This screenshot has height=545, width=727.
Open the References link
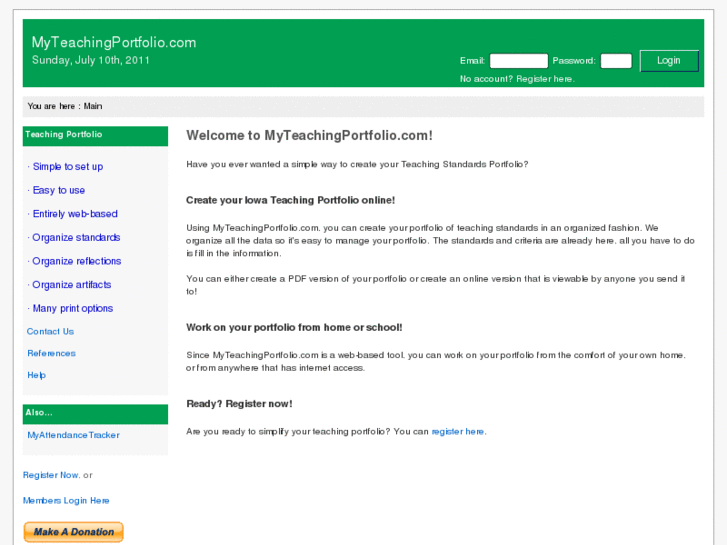(x=51, y=353)
